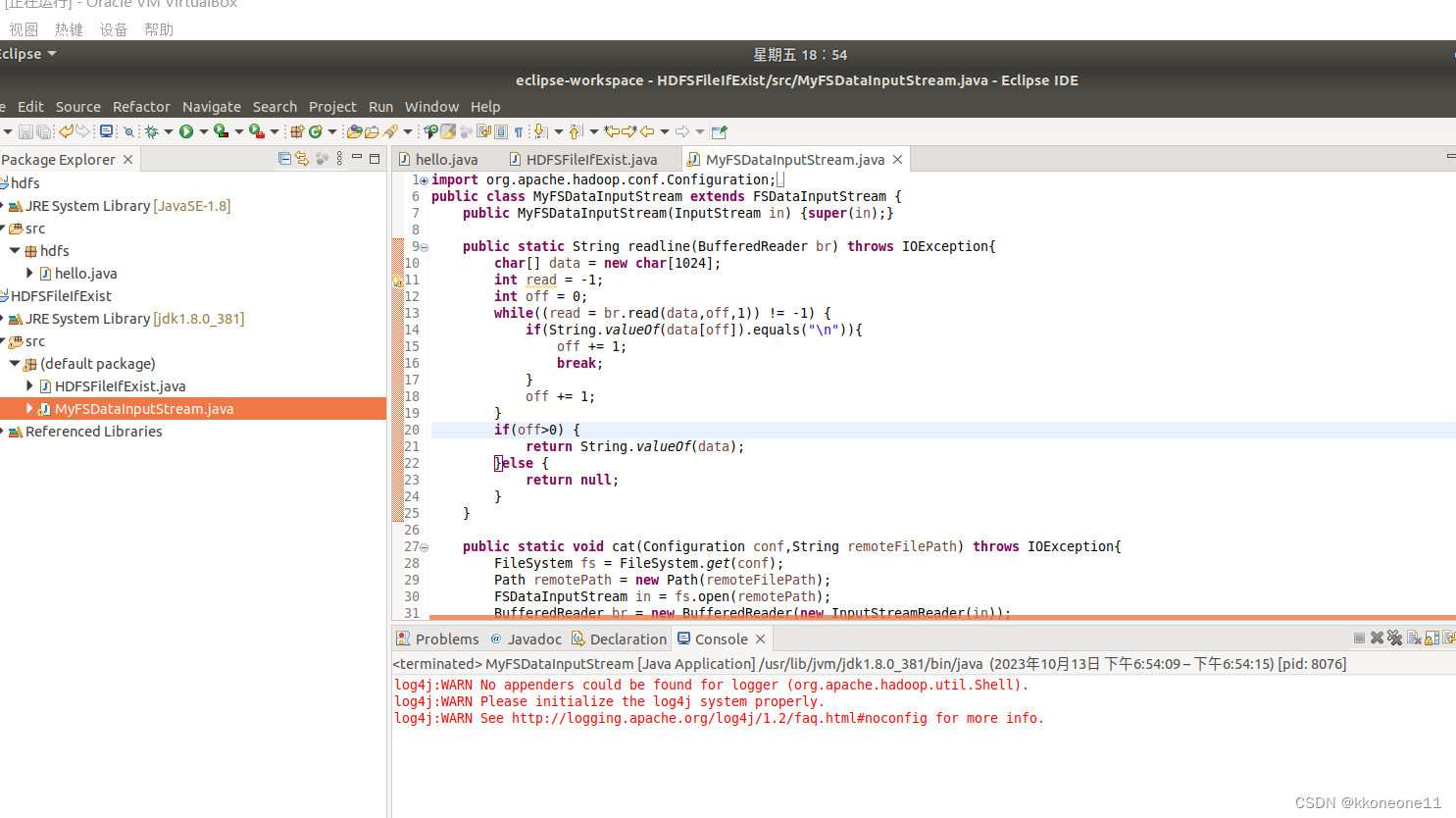This screenshot has width=1456, height=818.
Task: Switch to the HDFSFileIfExist.java editor tab
Action: coord(584,159)
